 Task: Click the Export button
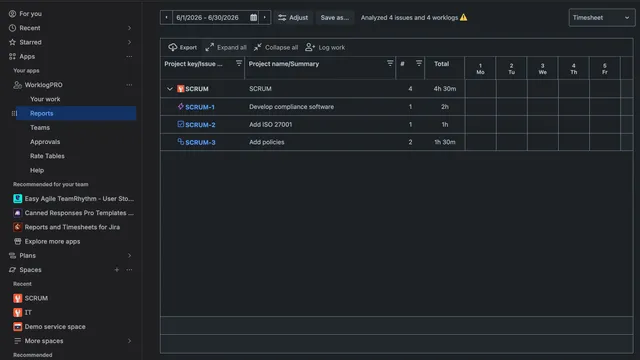coord(182,47)
